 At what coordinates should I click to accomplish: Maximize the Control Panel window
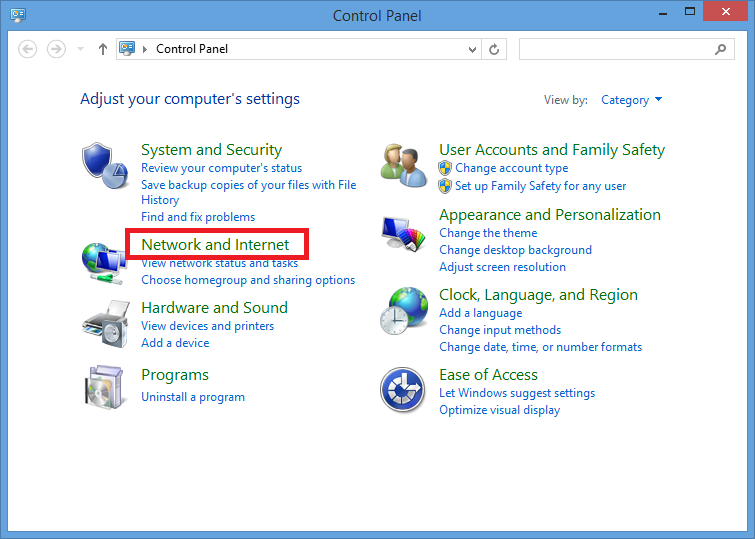(x=690, y=12)
